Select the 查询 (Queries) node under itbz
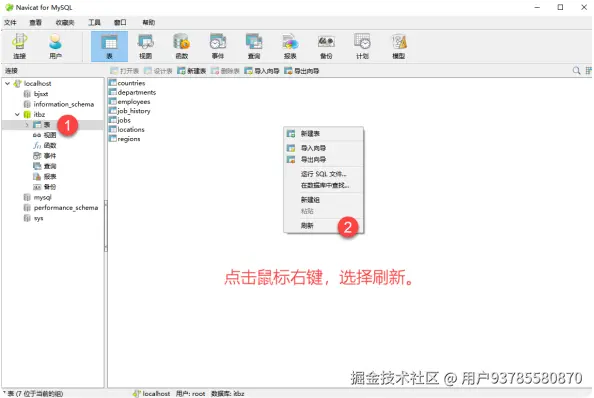This screenshot has width=594, height=398. pos(50,166)
